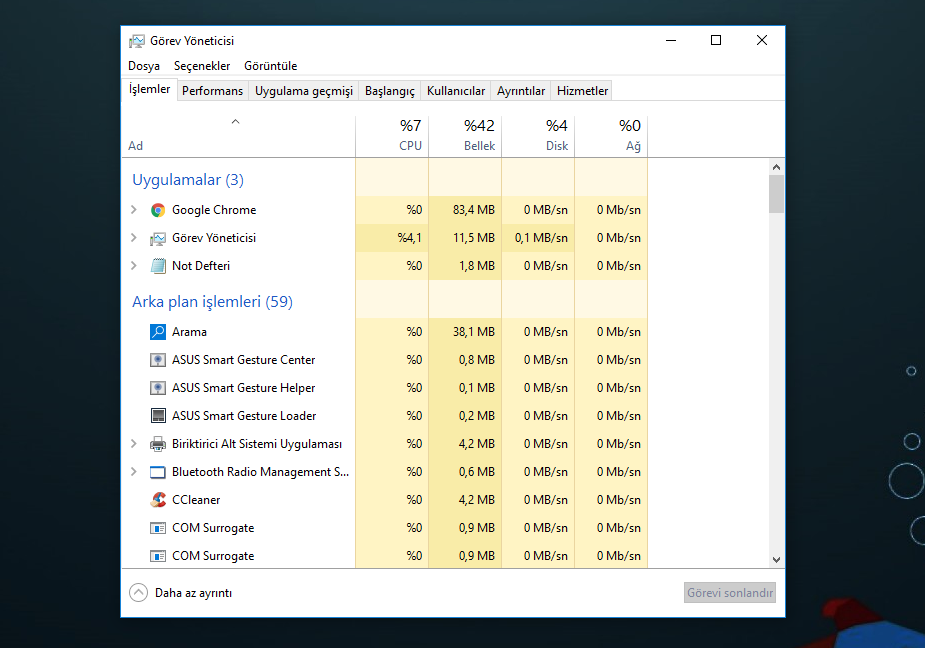Click the scrollbar down arrow
The image size is (925, 648).
(x=776, y=559)
